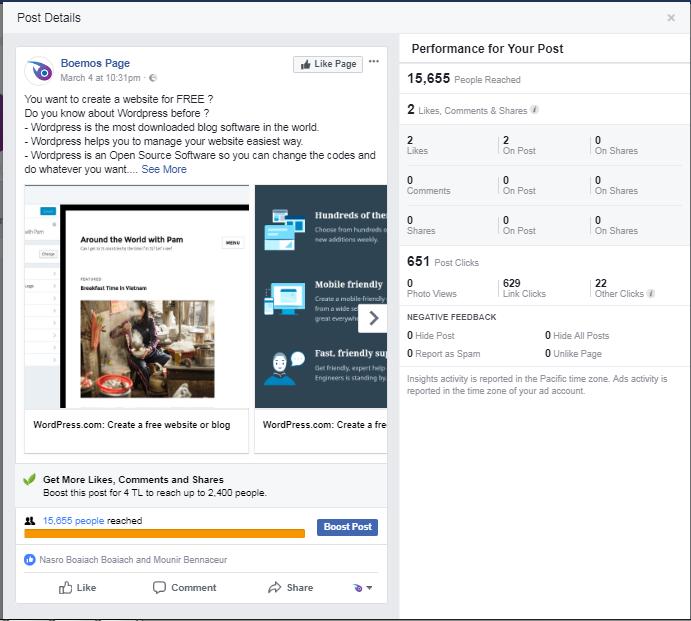Screen dimensions: 691x621
Task: Comment on the post
Action: (184, 588)
